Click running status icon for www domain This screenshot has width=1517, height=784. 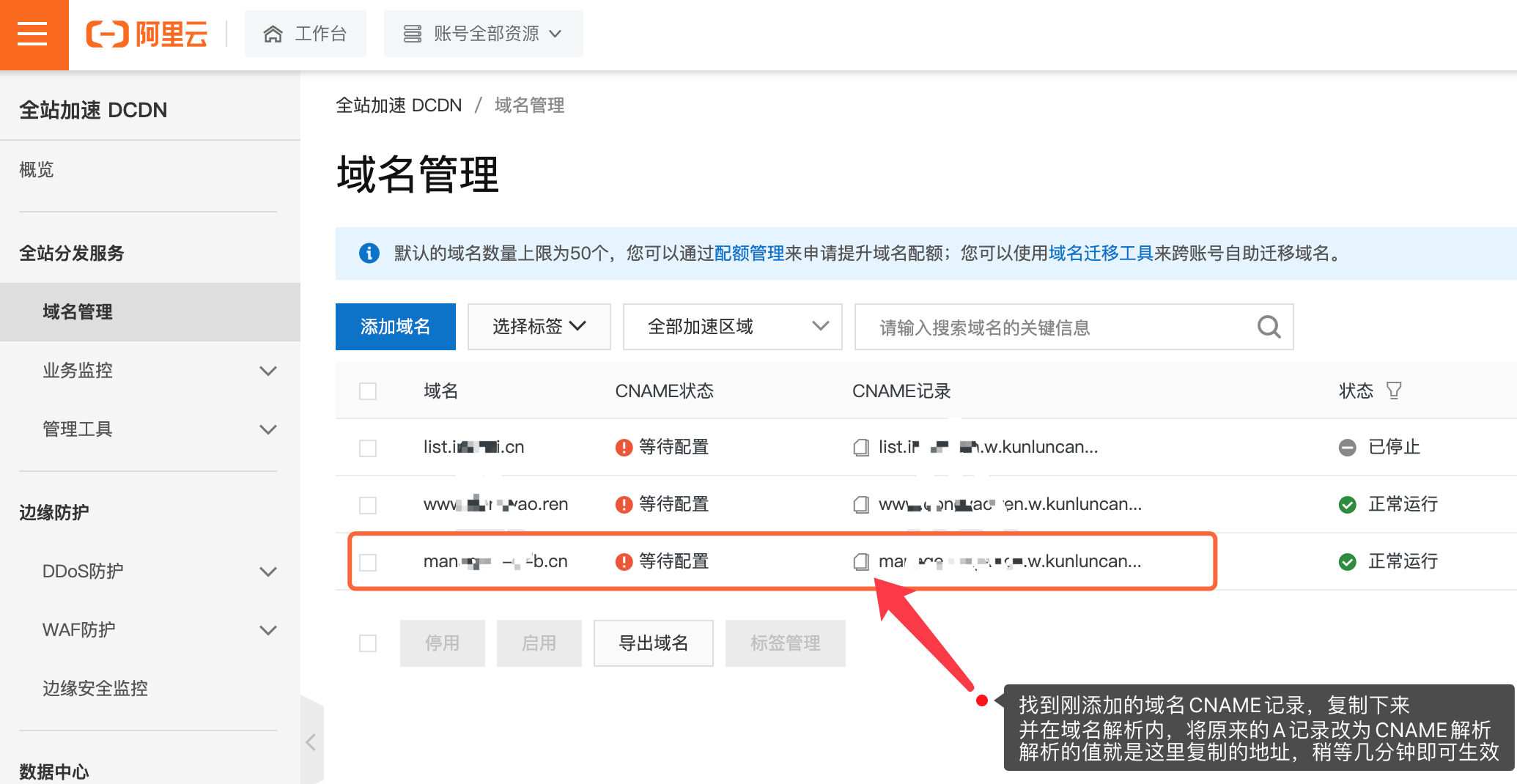tap(1347, 504)
